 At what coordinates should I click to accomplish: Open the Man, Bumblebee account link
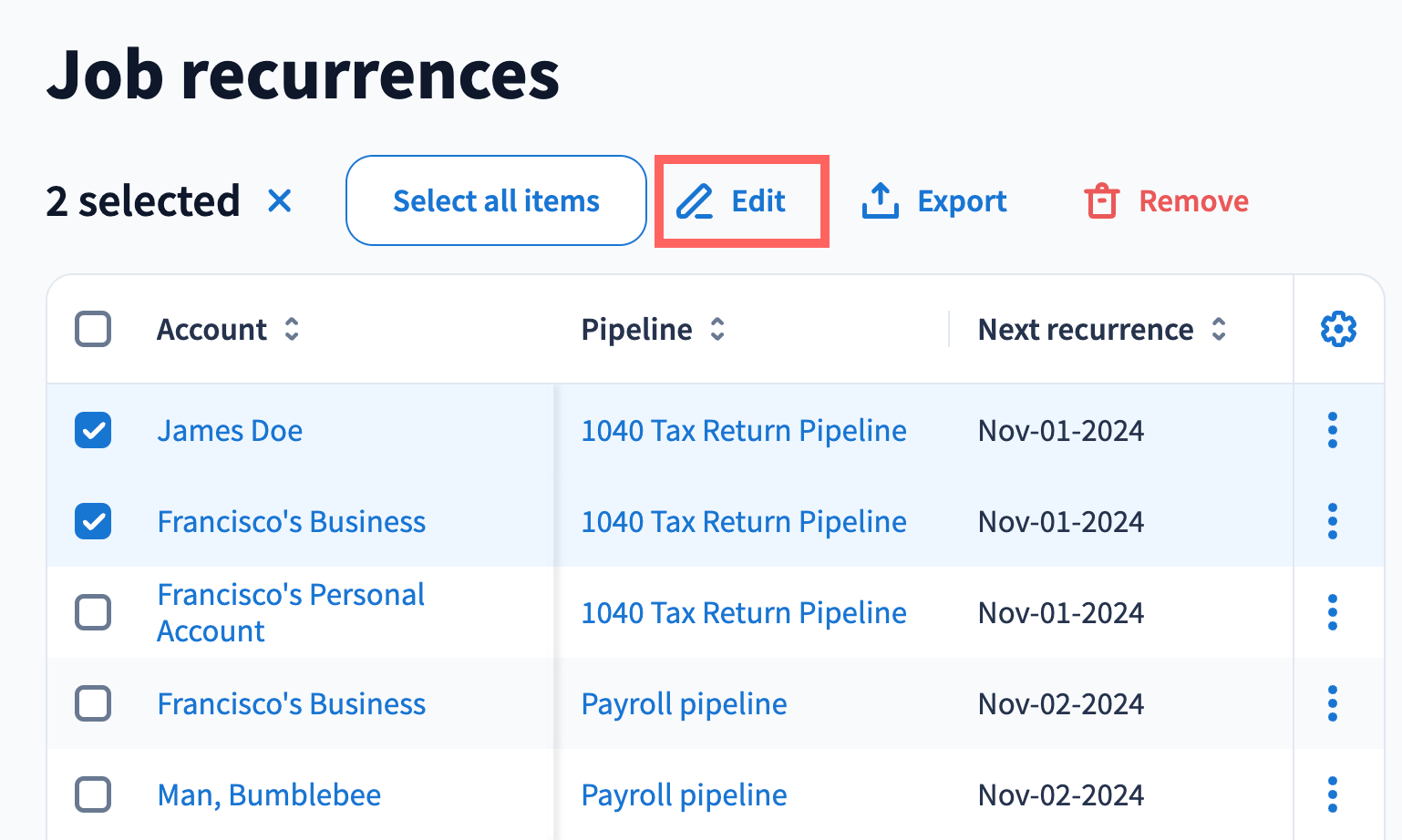(x=269, y=794)
